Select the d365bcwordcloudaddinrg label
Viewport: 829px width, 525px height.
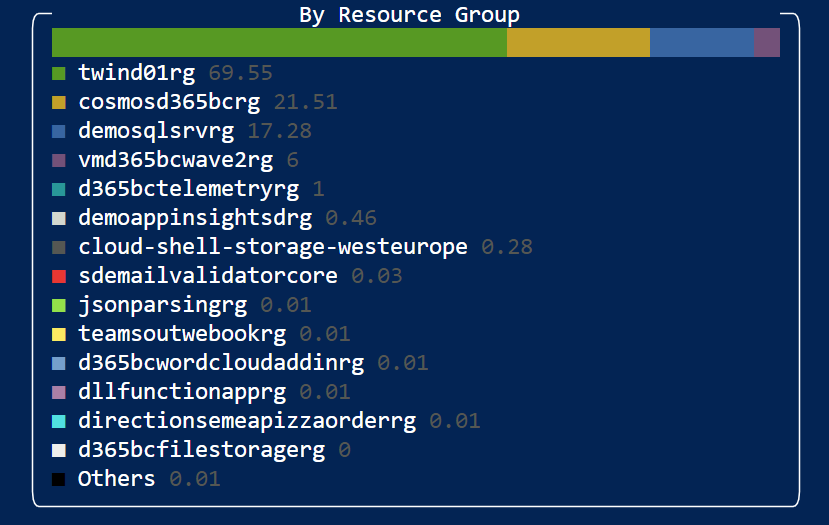pos(221,363)
